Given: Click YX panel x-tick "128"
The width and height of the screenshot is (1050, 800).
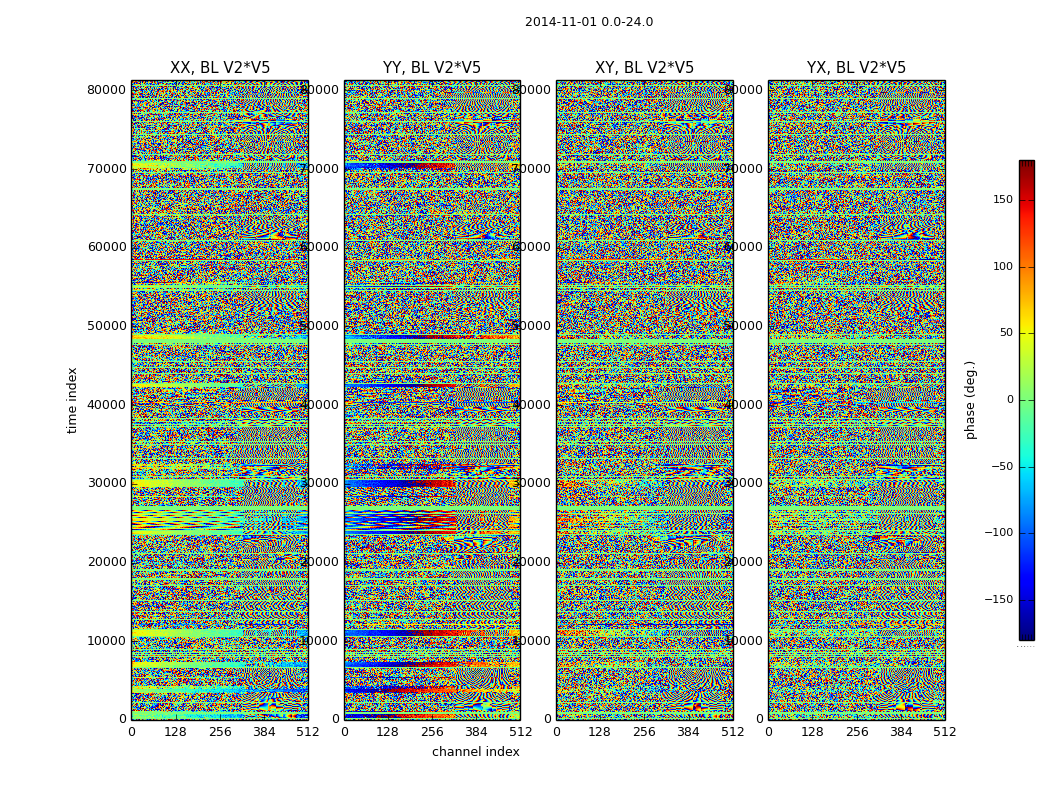Looking at the screenshot, I should coord(812,732).
